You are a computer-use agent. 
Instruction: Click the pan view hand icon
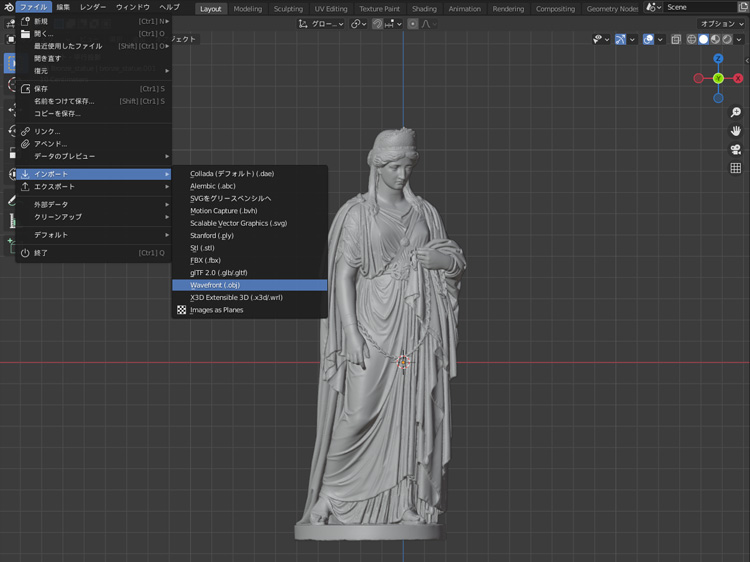point(736,131)
